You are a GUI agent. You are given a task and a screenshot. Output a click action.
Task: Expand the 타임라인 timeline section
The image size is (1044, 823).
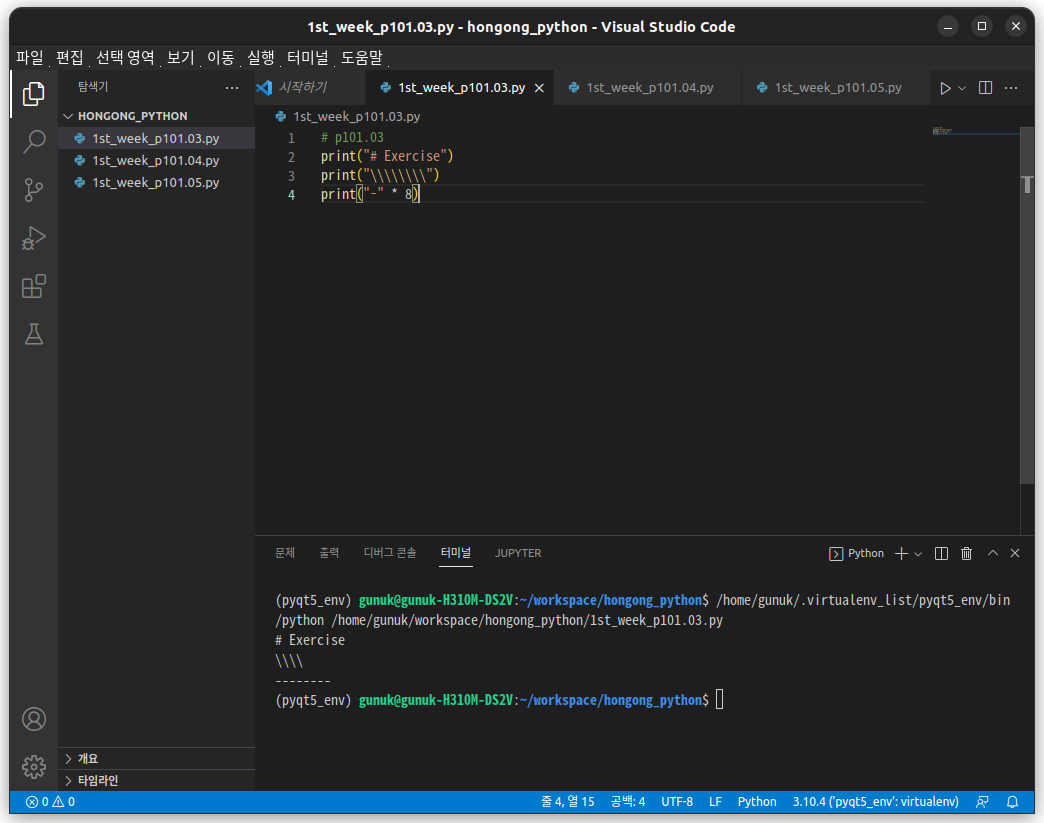(156, 780)
